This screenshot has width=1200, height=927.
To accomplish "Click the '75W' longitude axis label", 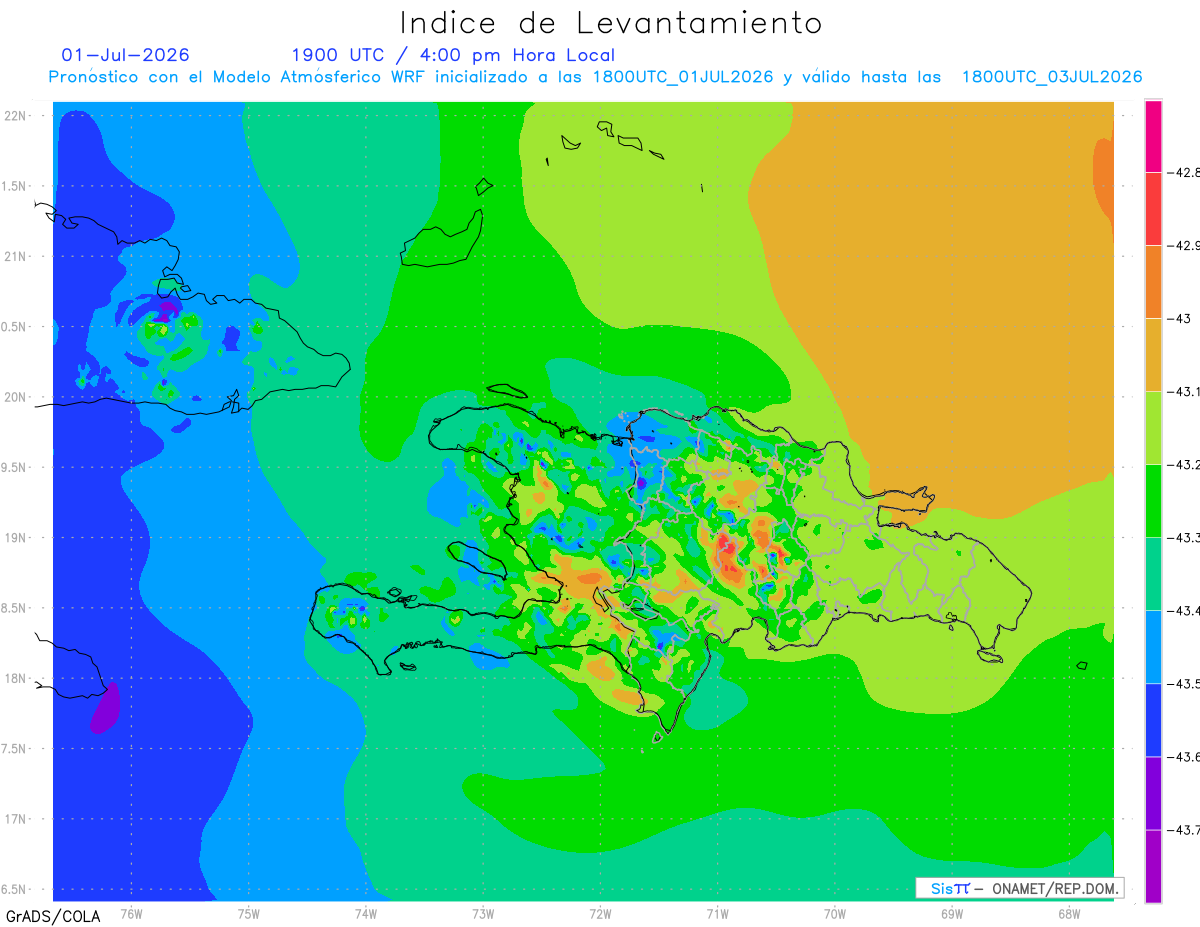I will click(249, 913).
